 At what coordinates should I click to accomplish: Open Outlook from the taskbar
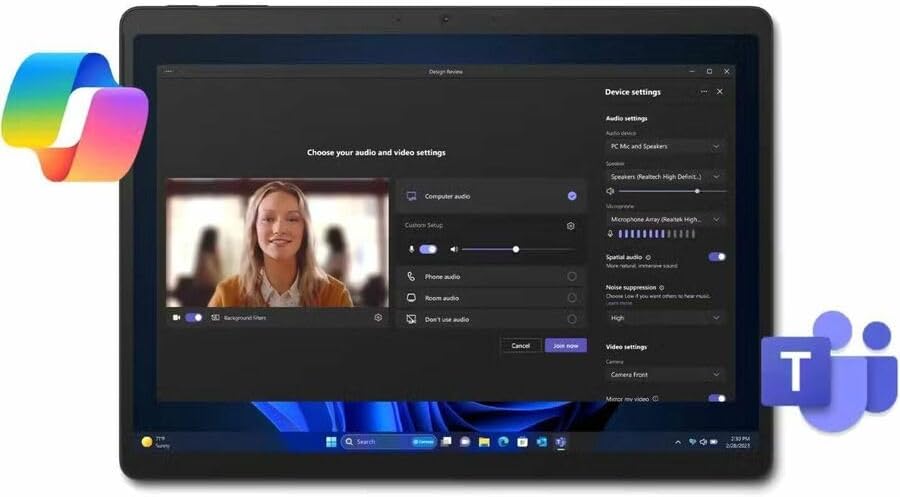coord(542,442)
